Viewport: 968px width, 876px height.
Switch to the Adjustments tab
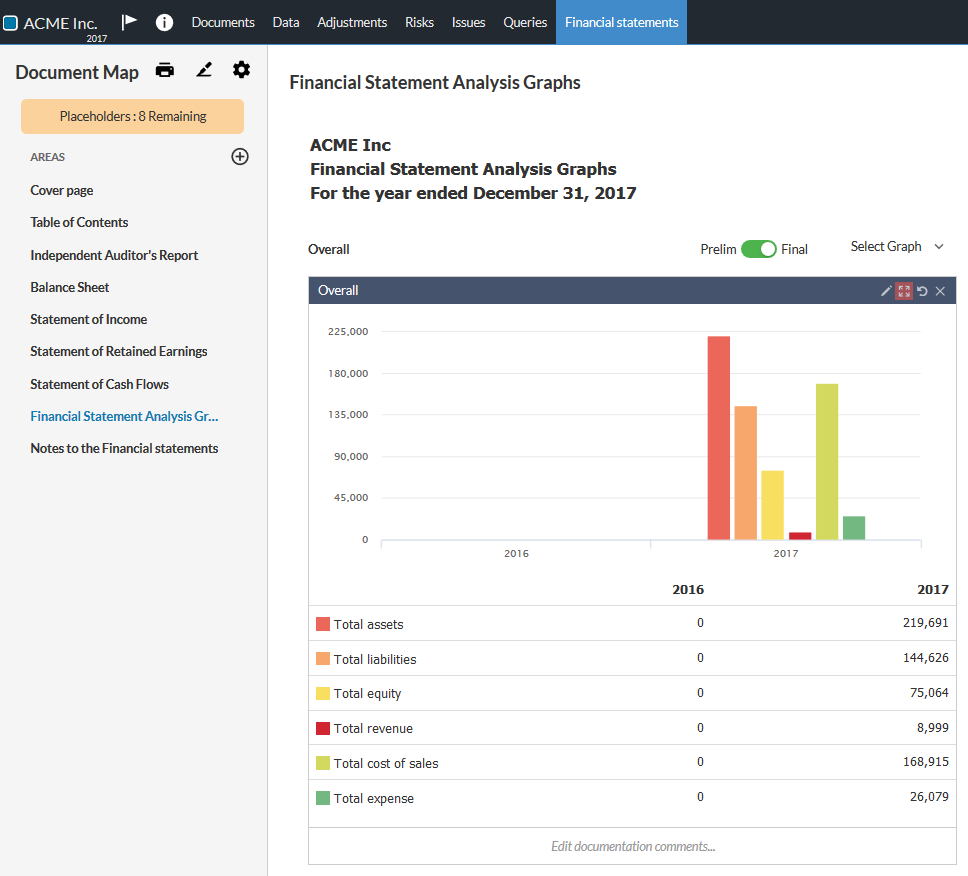click(352, 22)
